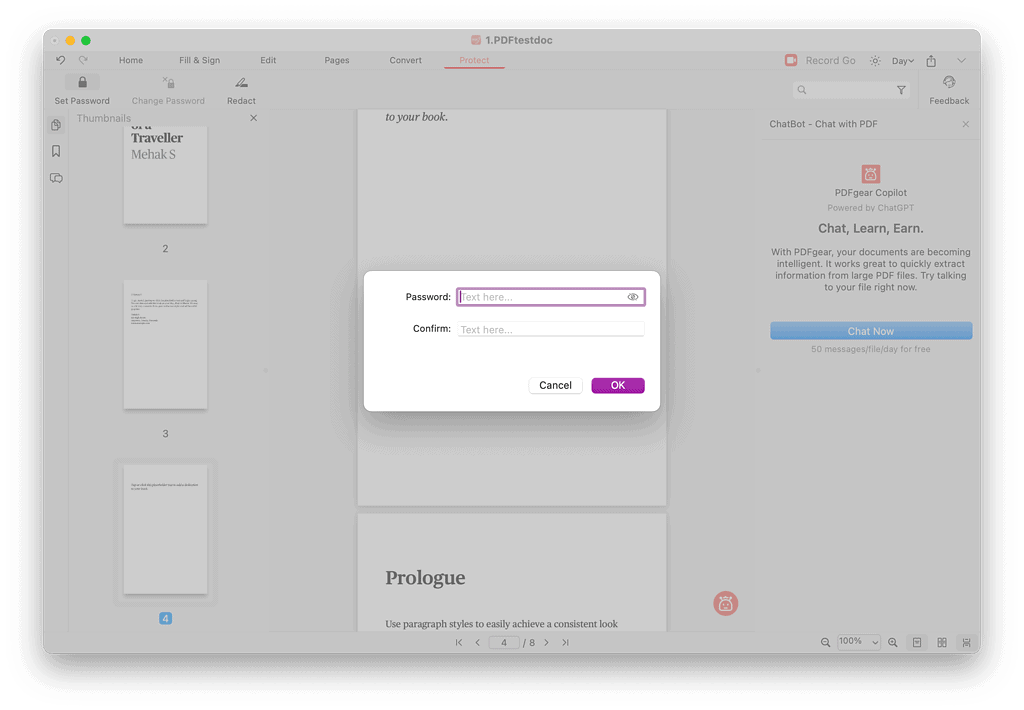Toggle the search filter funnel icon
The height and width of the screenshot is (710, 1024).
901,90
